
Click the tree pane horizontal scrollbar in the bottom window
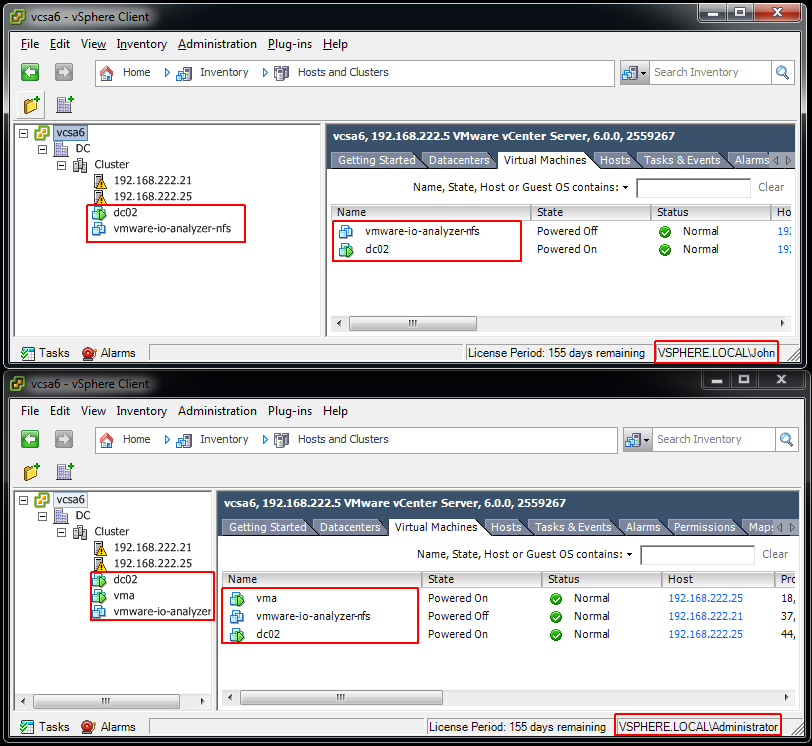tap(106, 701)
